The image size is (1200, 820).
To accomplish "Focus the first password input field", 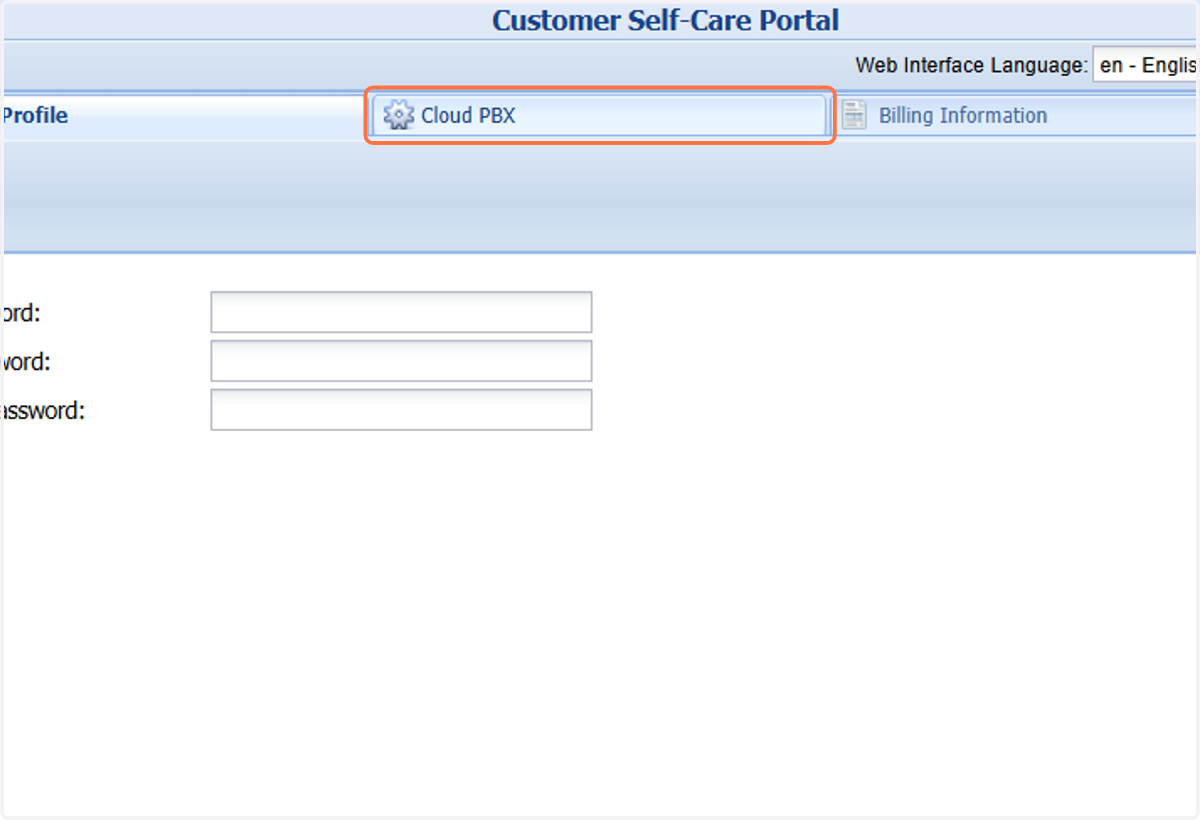I will click(401, 312).
